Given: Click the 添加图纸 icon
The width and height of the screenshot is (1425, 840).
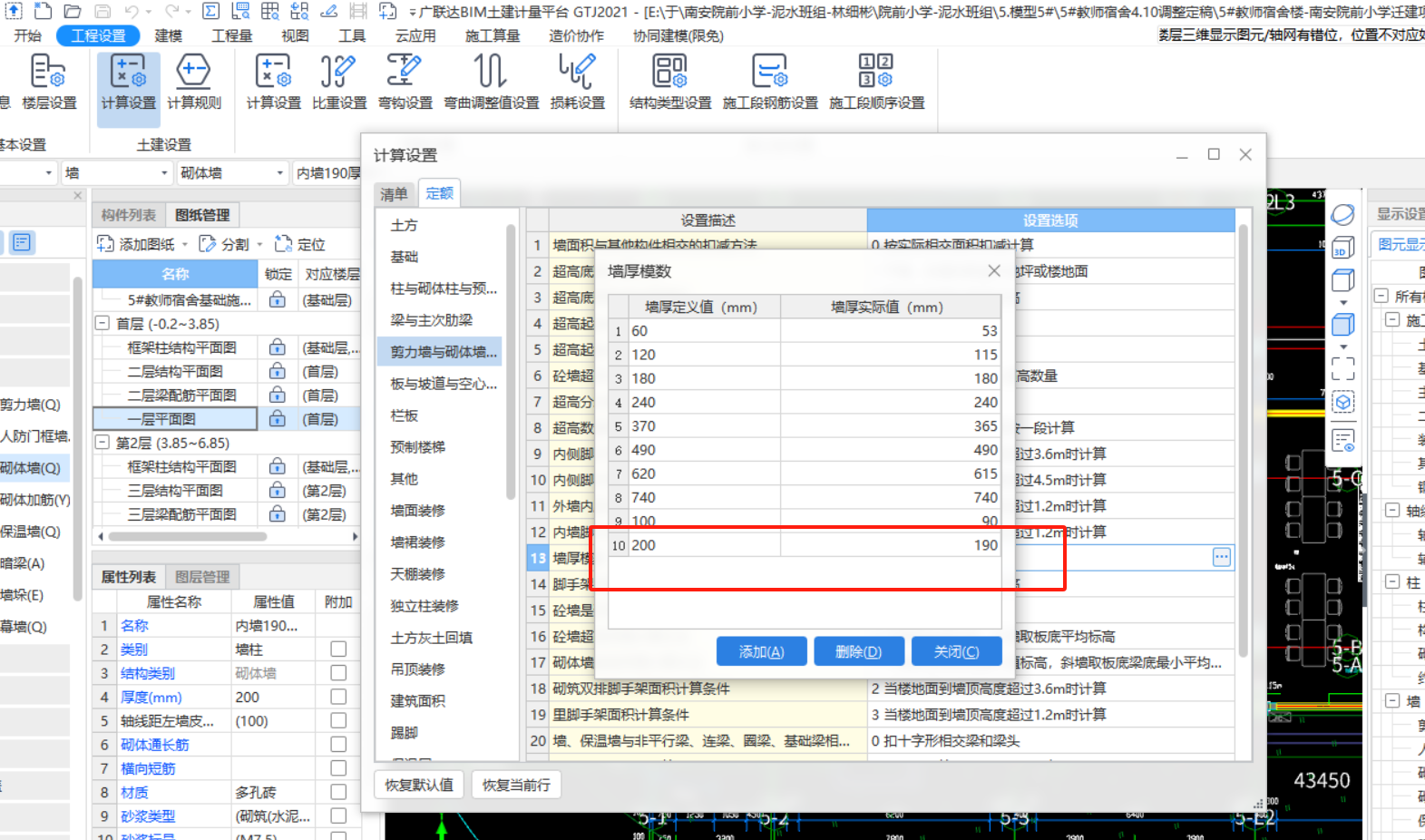Looking at the screenshot, I should tap(105, 244).
